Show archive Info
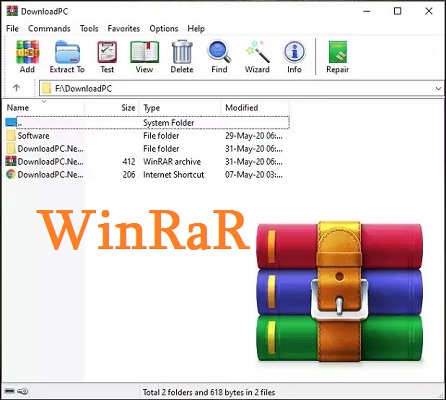446x400 pixels. (x=294, y=56)
